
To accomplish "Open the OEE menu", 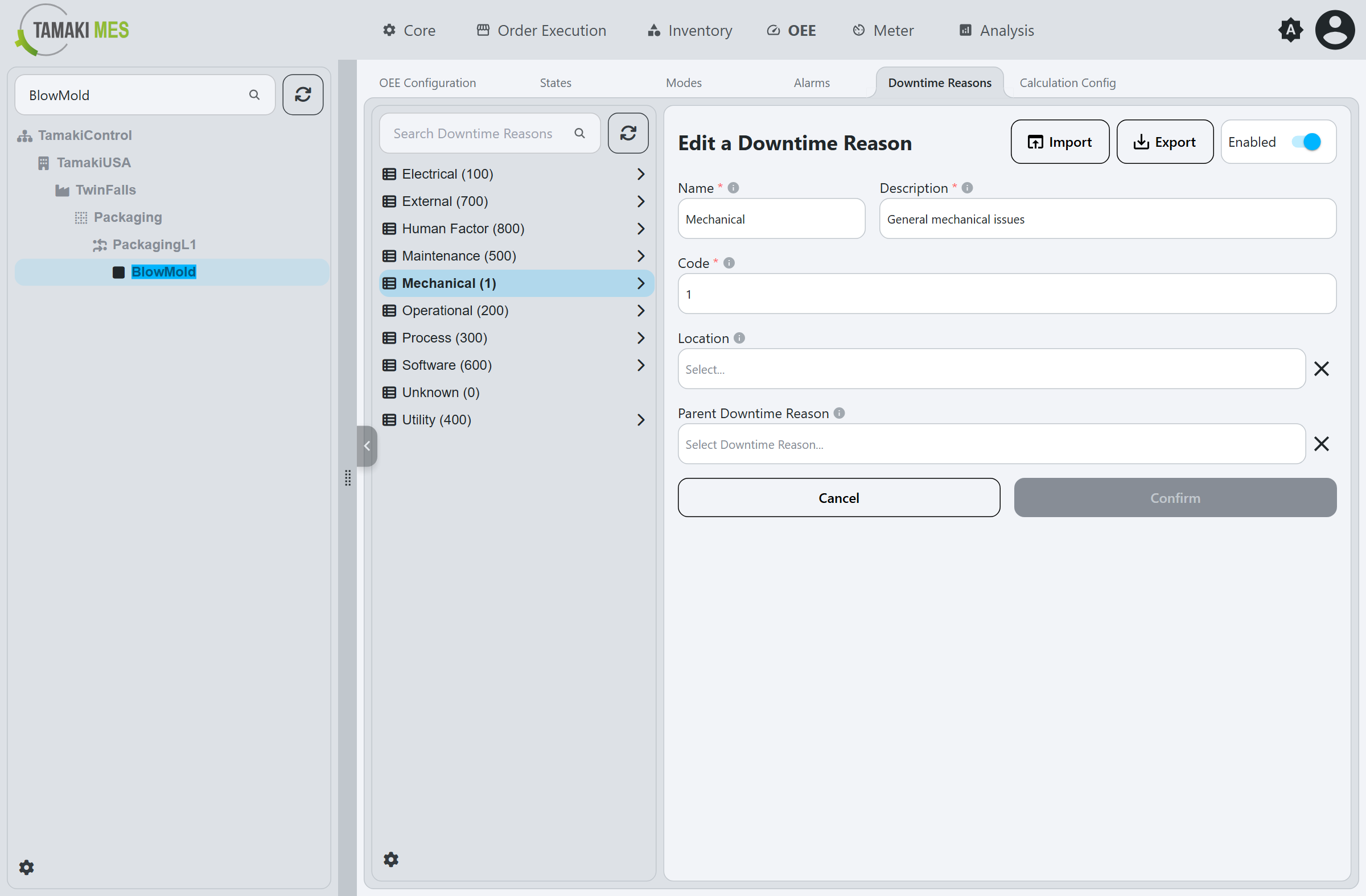I will [x=792, y=30].
